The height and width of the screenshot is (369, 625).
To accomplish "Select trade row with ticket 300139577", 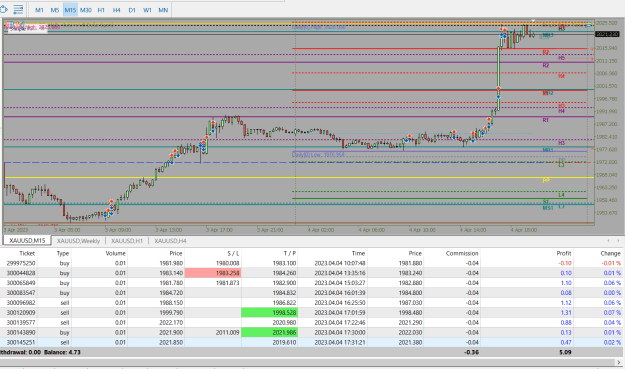I will [x=311, y=322].
